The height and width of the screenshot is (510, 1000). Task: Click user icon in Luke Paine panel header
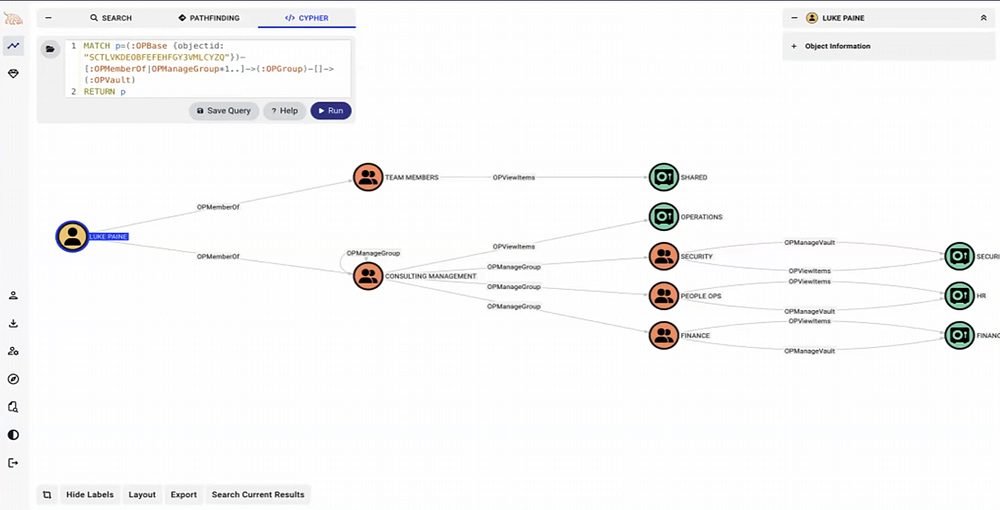point(812,18)
